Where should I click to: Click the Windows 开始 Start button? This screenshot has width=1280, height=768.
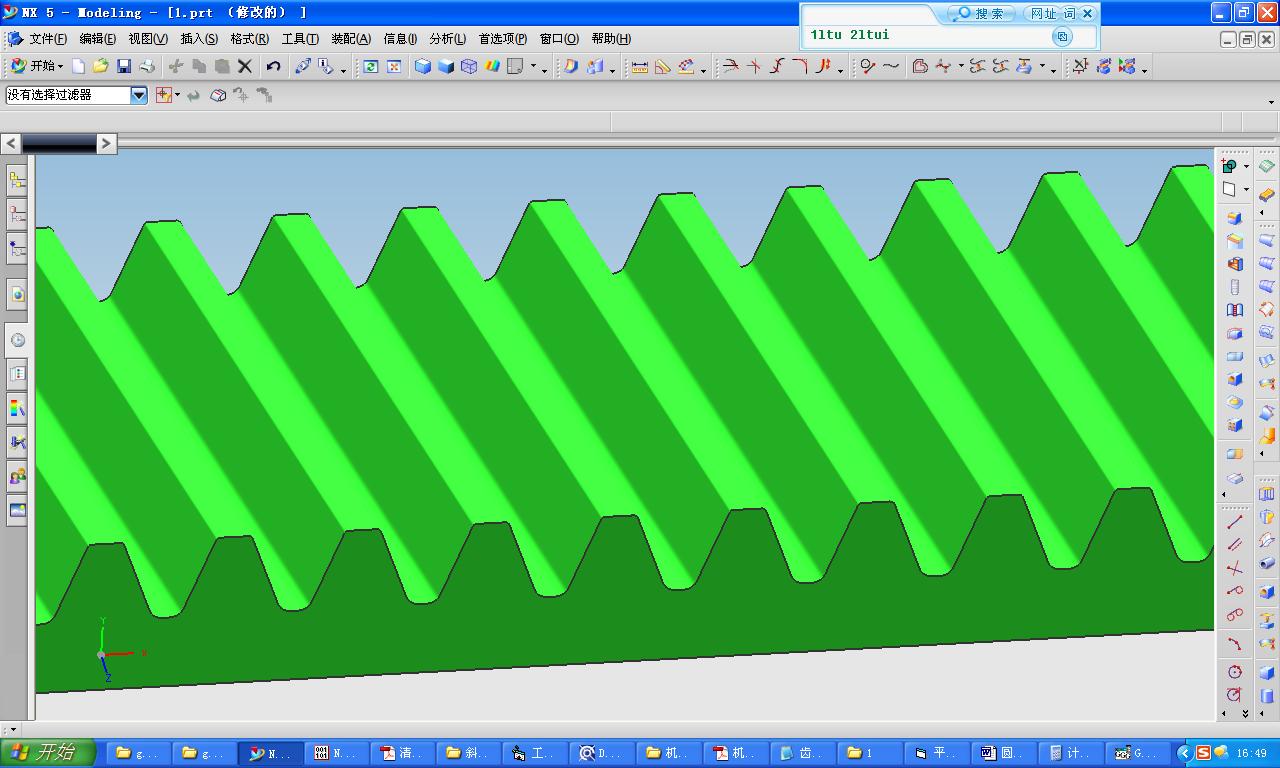tap(46, 753)
